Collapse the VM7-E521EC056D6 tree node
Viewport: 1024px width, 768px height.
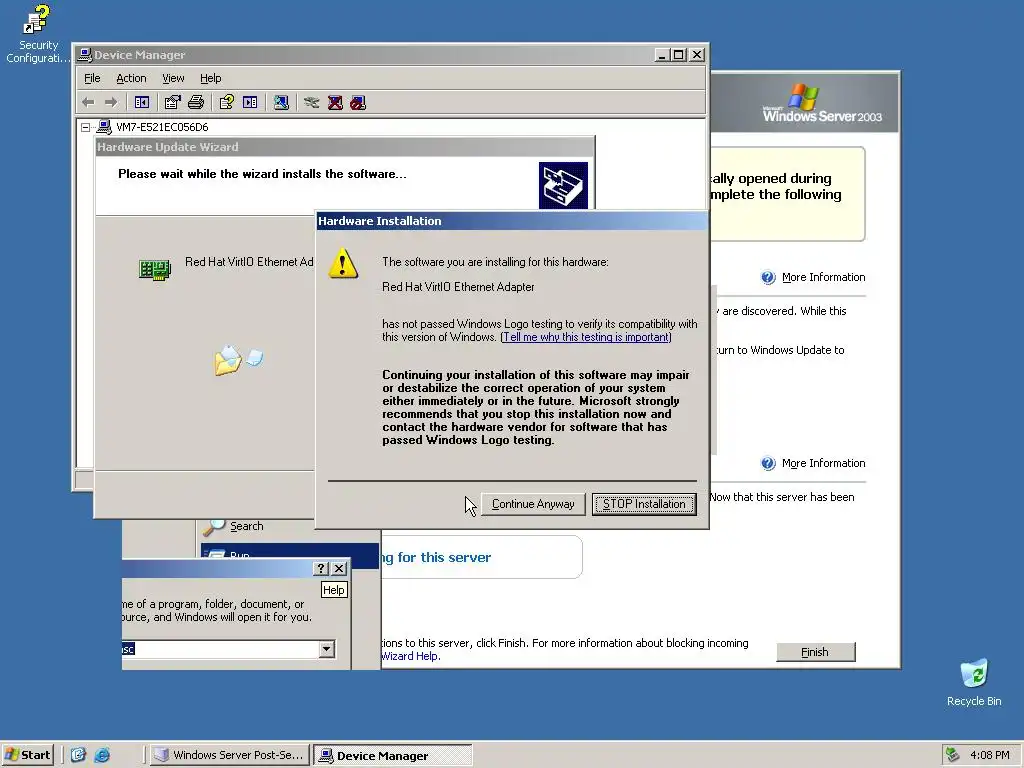tap(86, 127)
